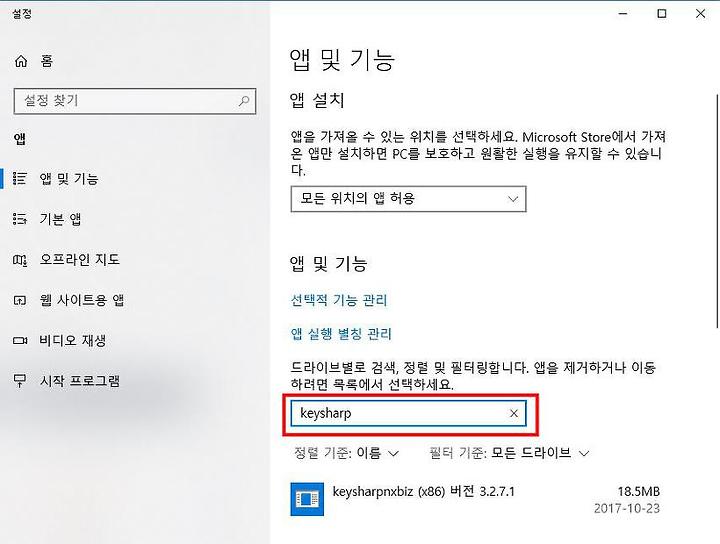720x544 pixels.
Task: Click the 오프라인 지도 map icon
Action: (x=20, y=260)
